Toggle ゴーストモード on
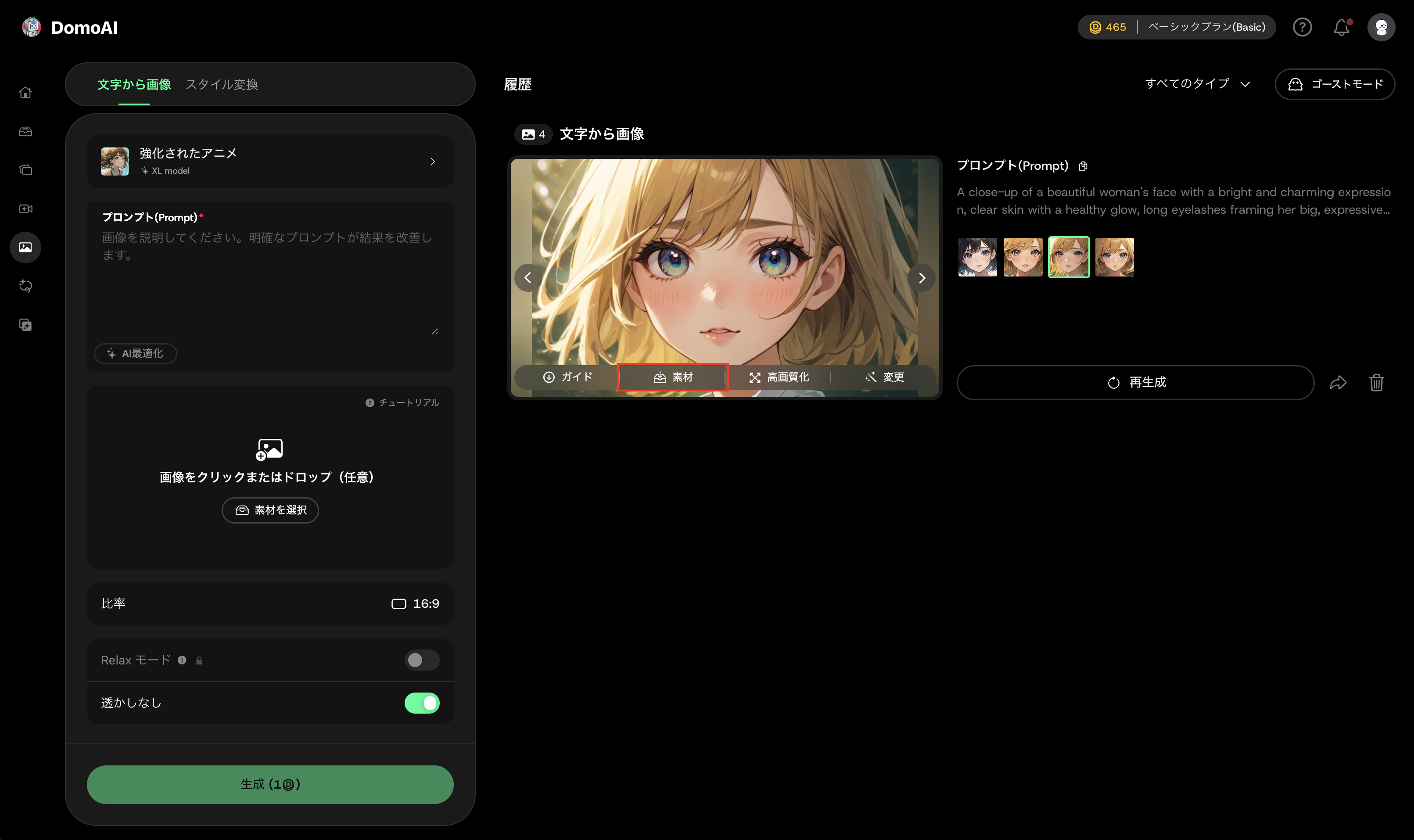1414x840 pixels. pyautogui.click(x=1334, y=84)
